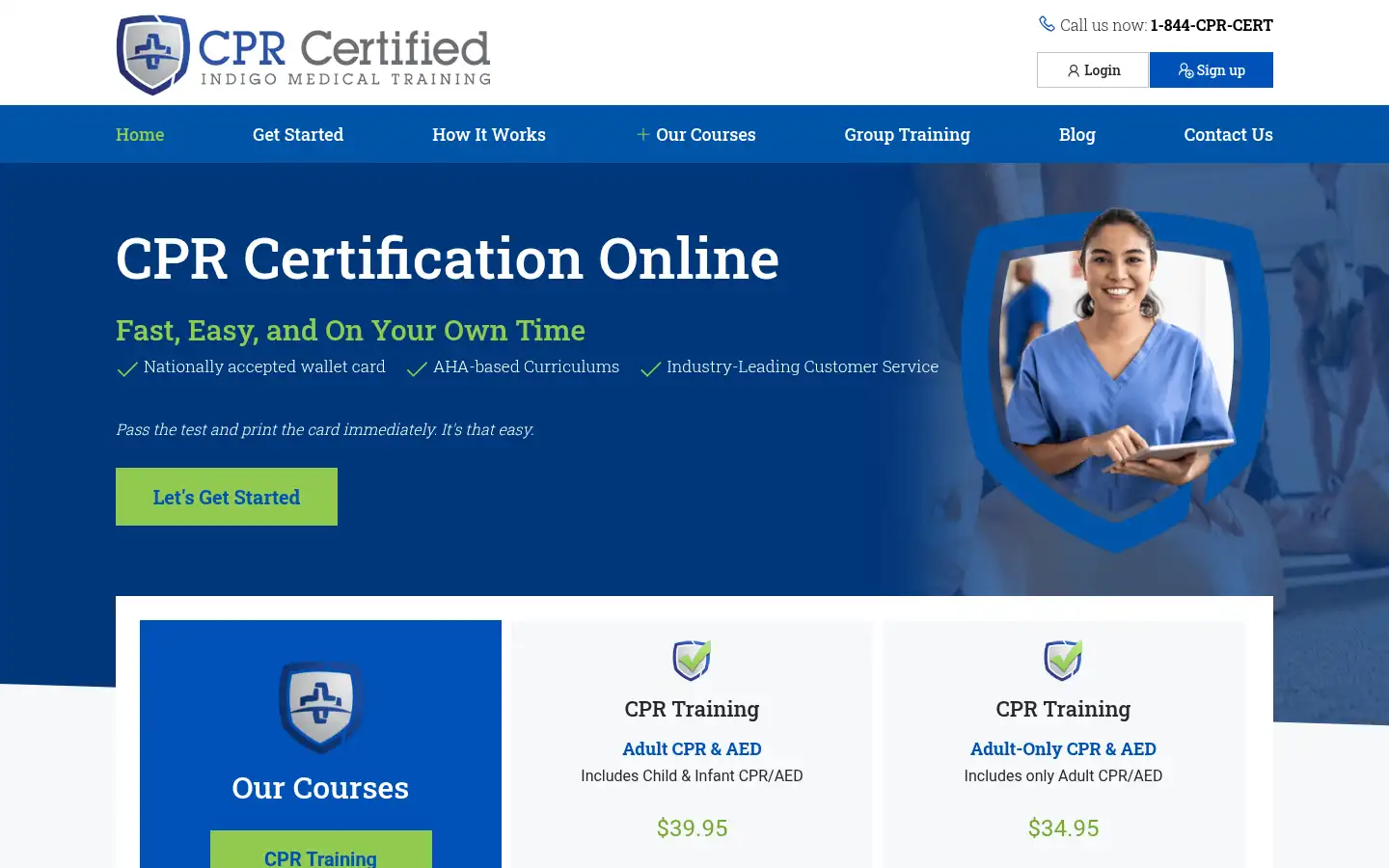Click Includes Child & Infant CPR/AED text
Viewport: 1389px width, 868px height.
click(692, 776)
